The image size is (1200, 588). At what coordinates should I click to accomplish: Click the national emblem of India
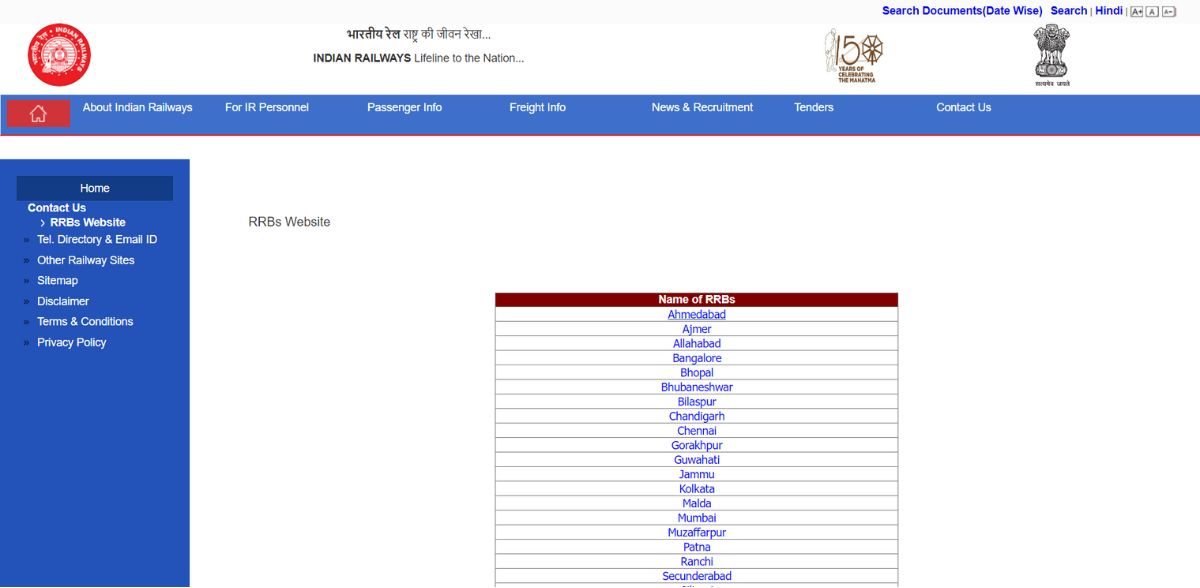click(x=1051, y=55)
